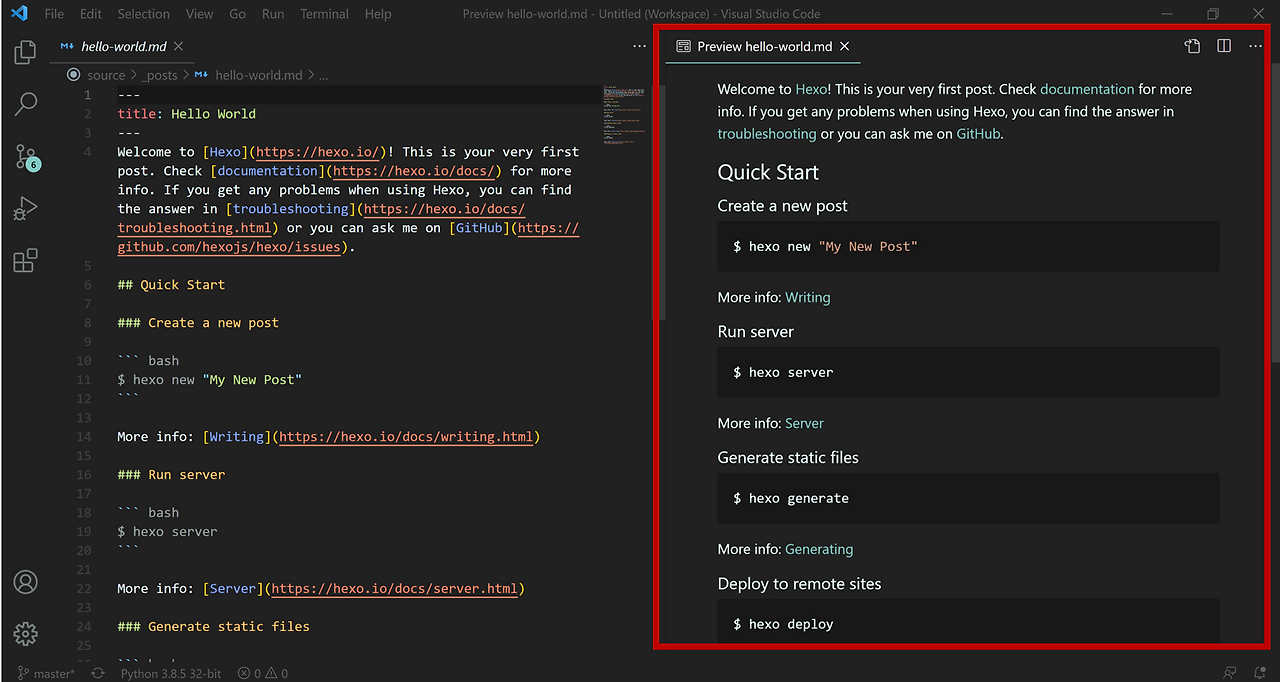Open the Help menu
Screen dimensions: 1280x682
378,14
